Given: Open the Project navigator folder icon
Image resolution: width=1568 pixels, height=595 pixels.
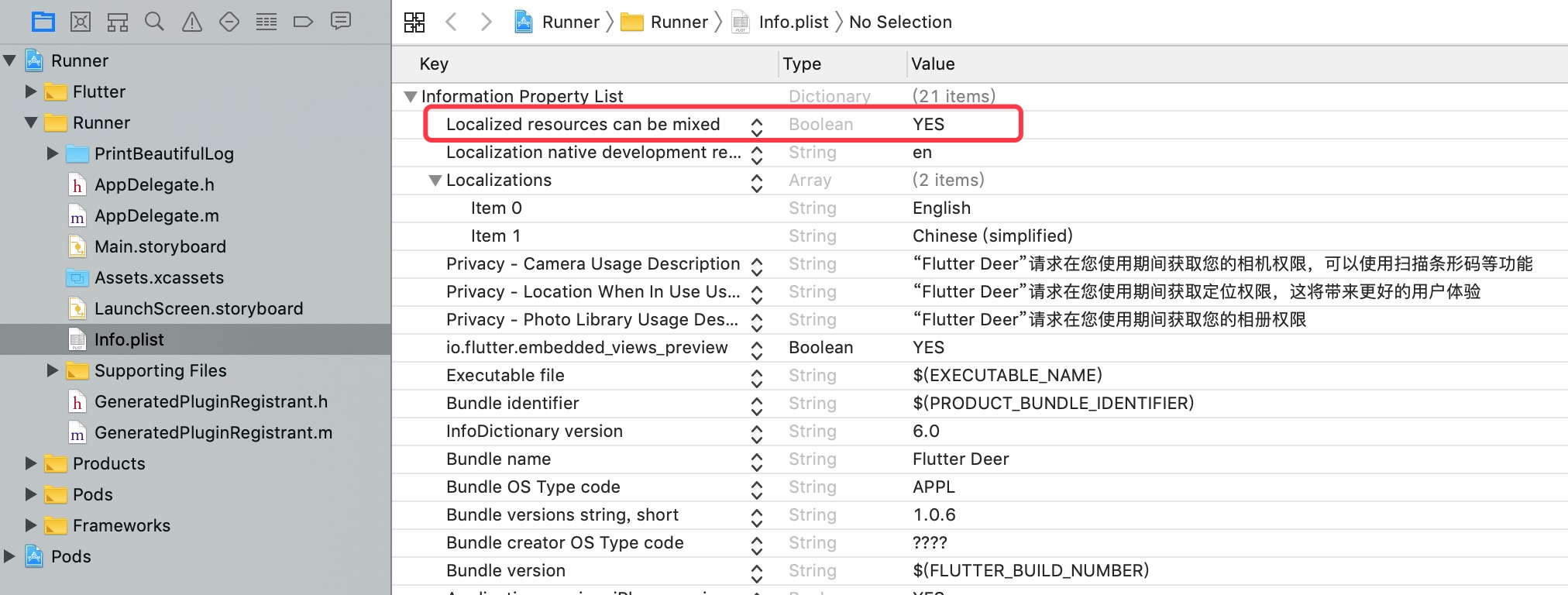Looking at the screenshot, I should 43,22.
